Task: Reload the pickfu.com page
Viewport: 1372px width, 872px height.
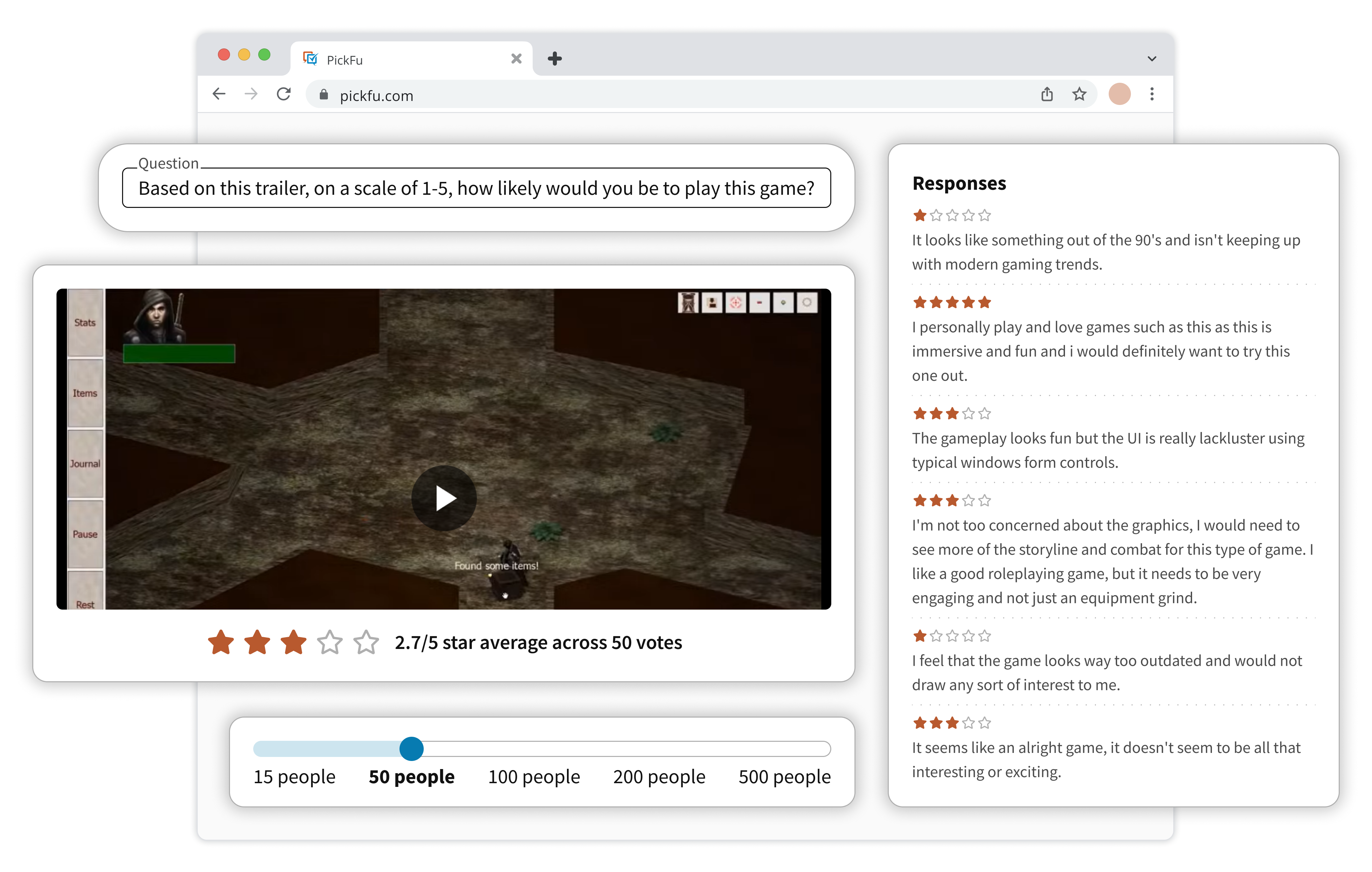Action: 284,94
